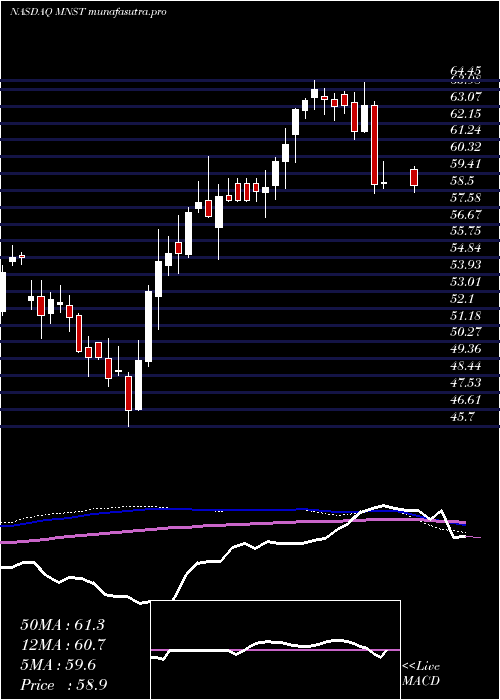The height and width of the screenshot is (700, 500).
Task: Click the 54.84 price axis label
Action: pyautogui.click(x=466, y=248)
